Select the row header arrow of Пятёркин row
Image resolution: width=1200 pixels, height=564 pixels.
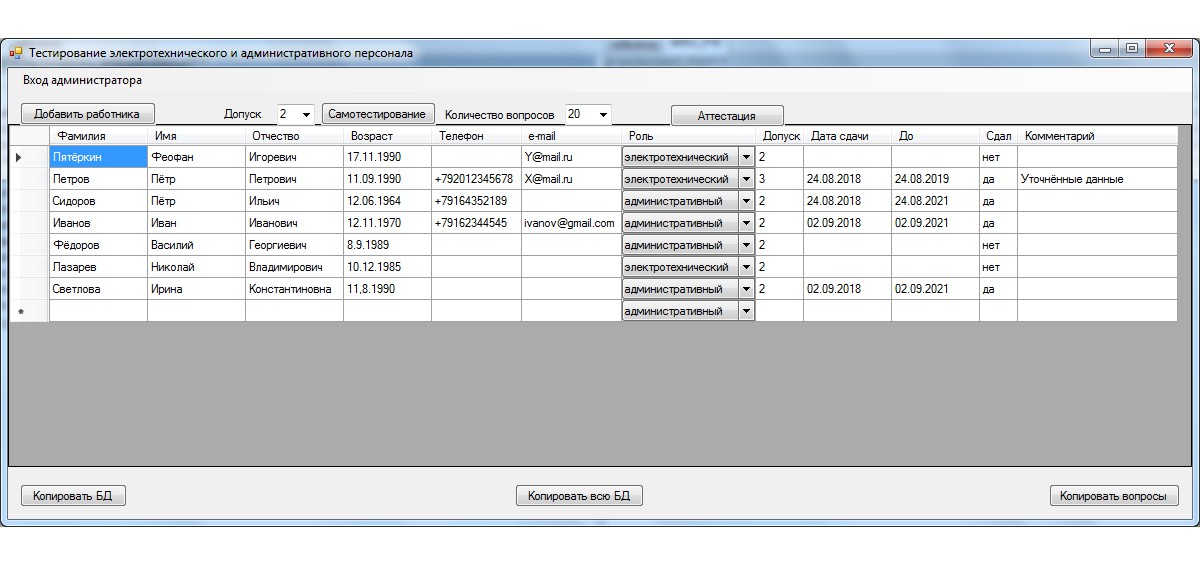29,157
